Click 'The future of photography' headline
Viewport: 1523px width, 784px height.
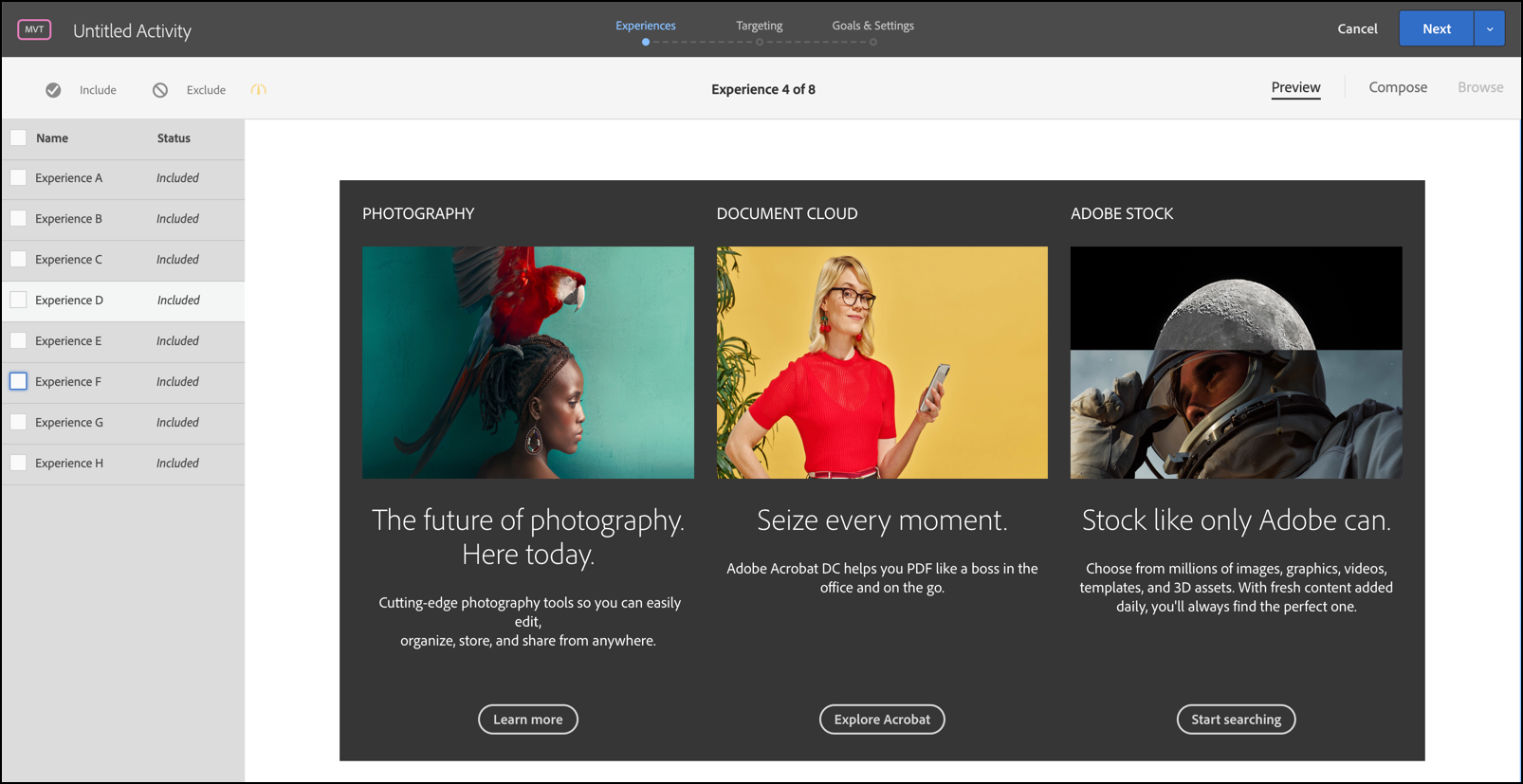click(528, 537)
